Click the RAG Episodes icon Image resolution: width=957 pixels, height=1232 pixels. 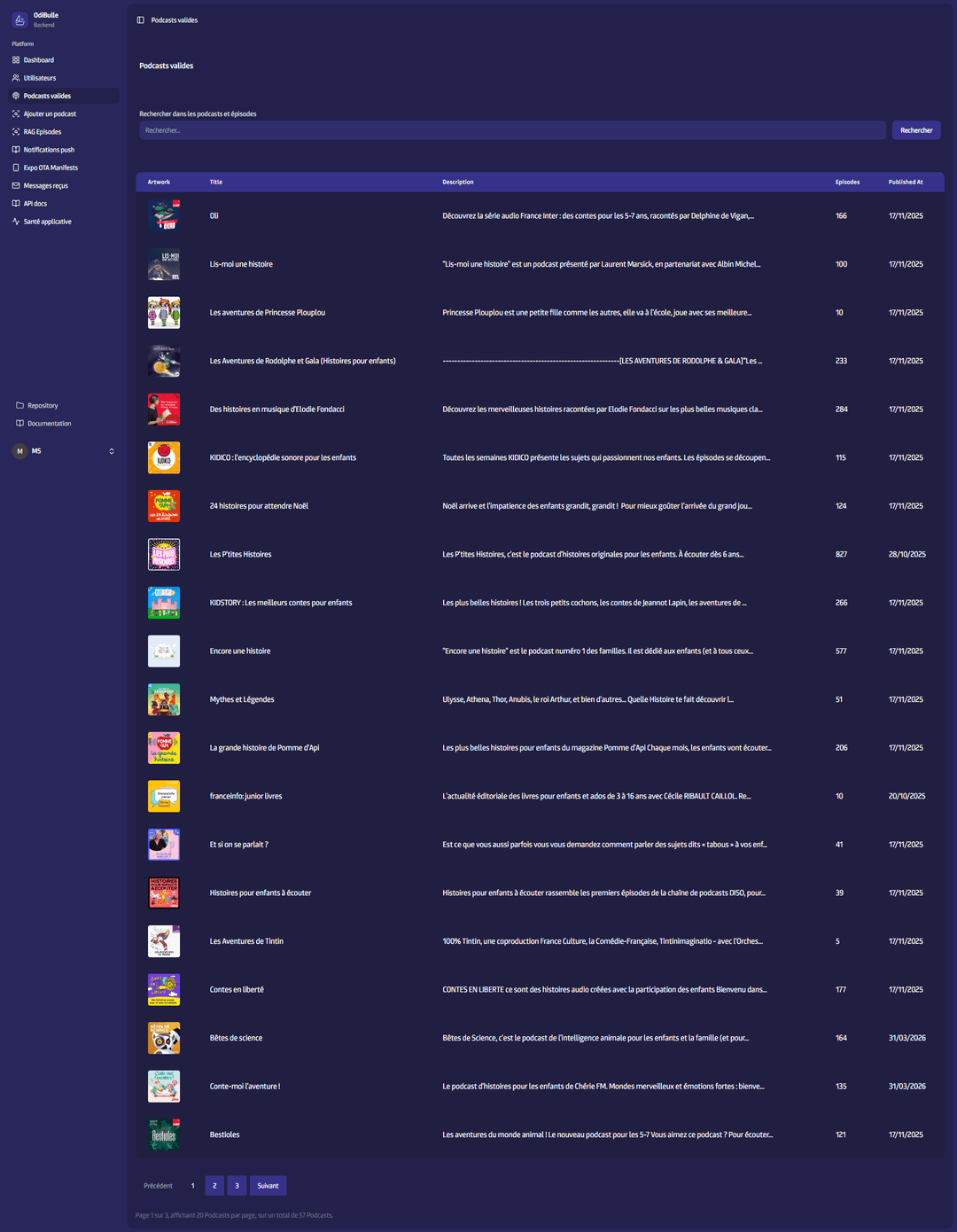(16, 131)
